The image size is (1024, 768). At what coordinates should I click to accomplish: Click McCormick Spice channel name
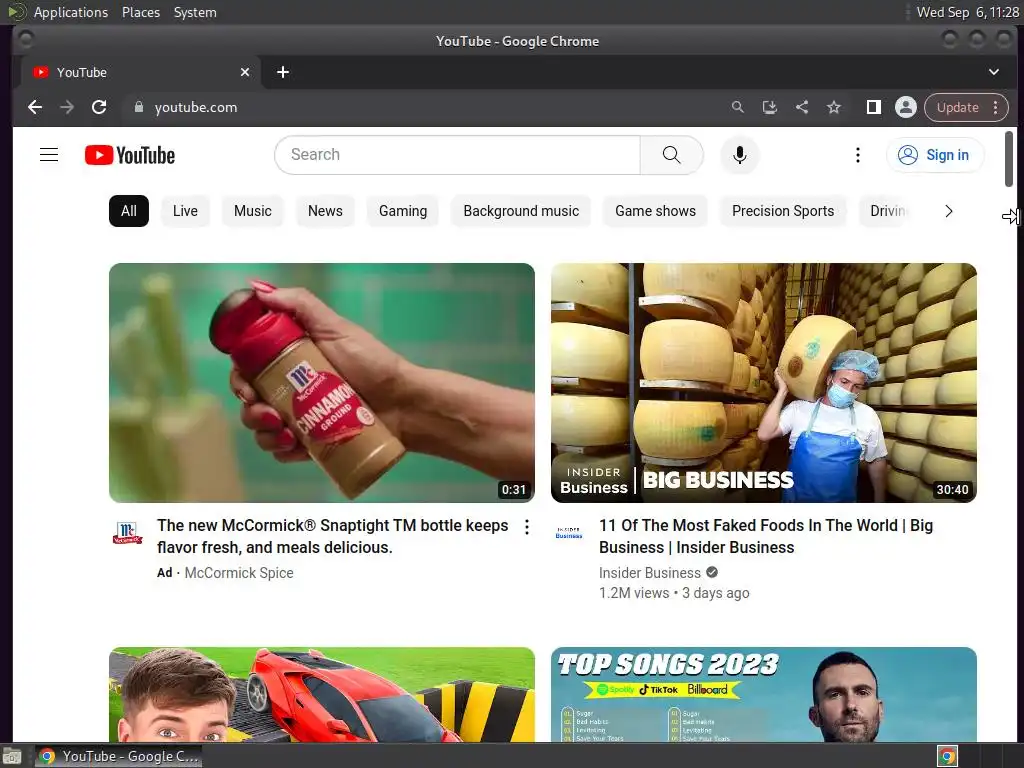point(239,573)
